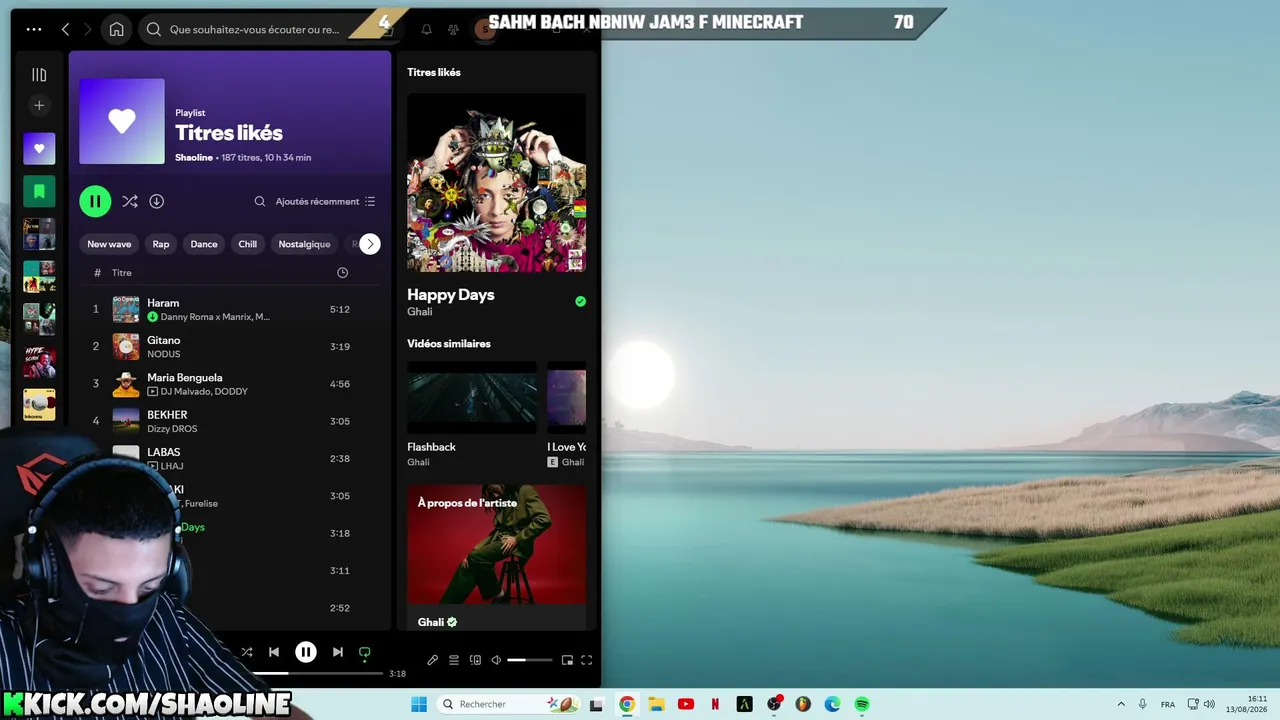Skip to the previous track
The image size is (1280, 720).
tap(274, 652)
